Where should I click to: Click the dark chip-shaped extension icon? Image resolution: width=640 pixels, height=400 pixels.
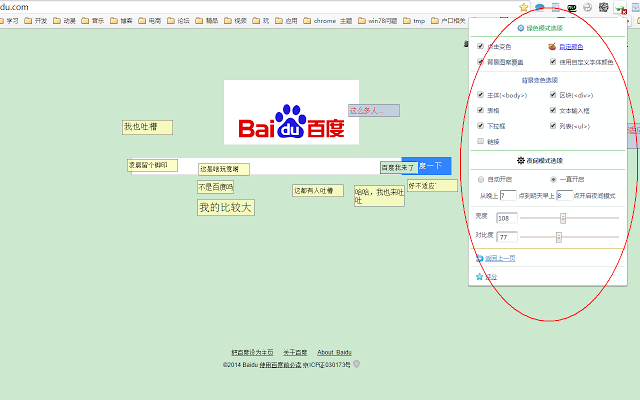coord(604,7)
